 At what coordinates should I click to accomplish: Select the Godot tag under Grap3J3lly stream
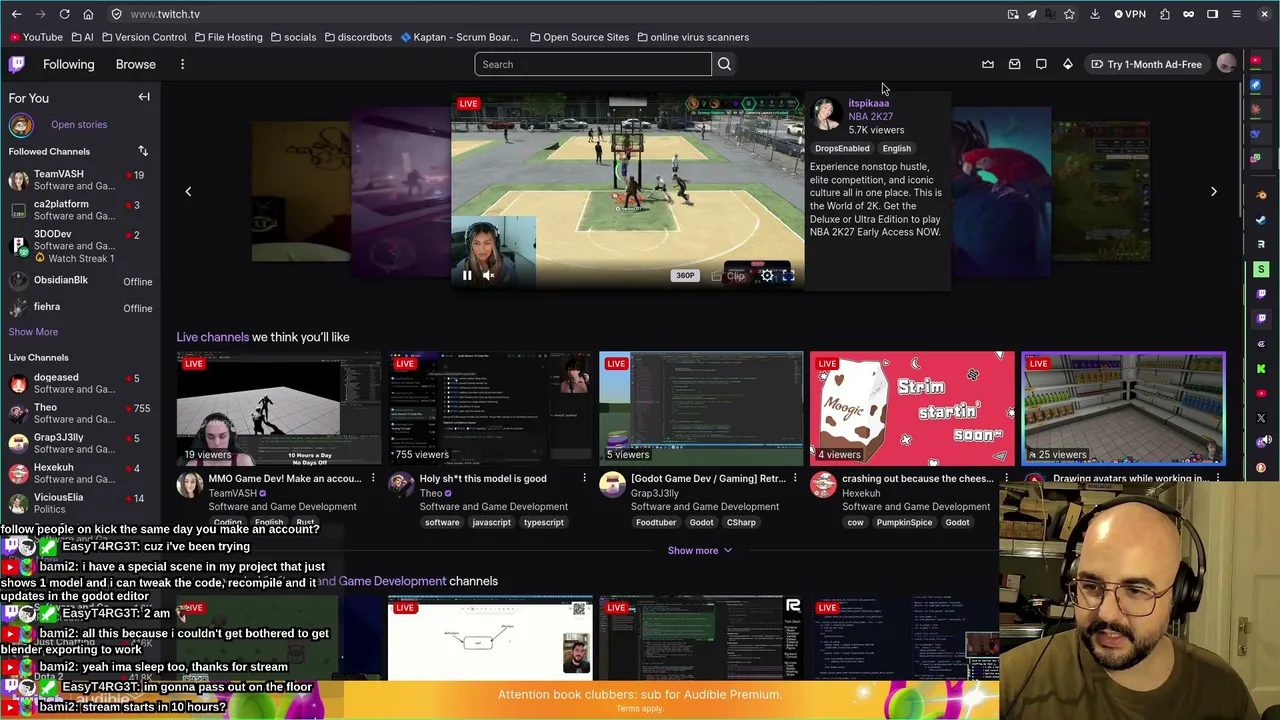[x=701, y=522]
